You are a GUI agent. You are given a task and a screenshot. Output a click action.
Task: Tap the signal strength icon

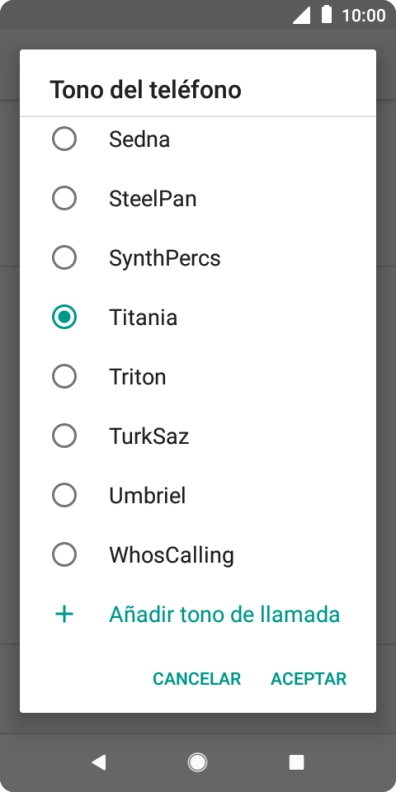[x=302, y=15]
